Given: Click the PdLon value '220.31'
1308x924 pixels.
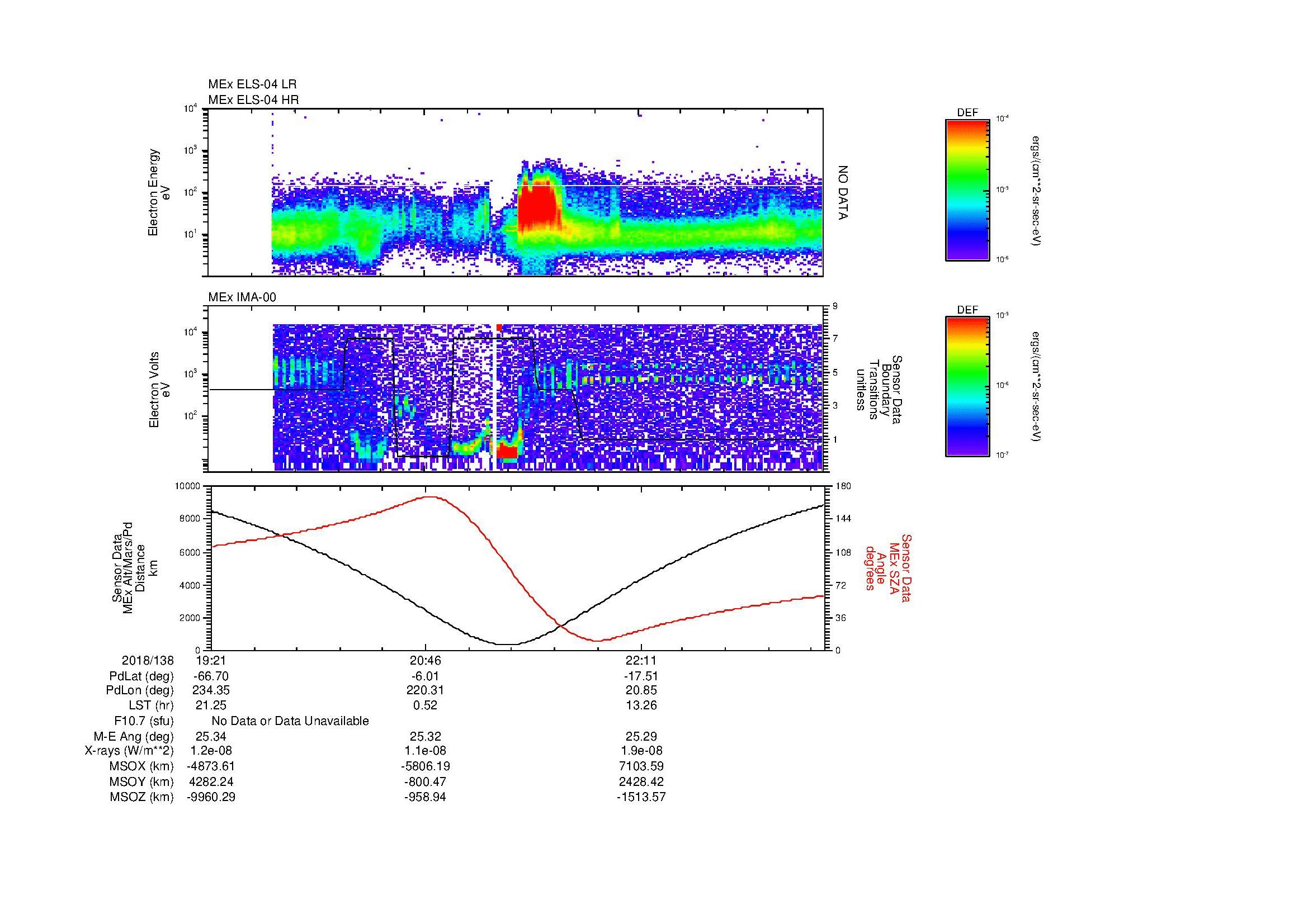Looking at the screenshot, I should [425, 690].
